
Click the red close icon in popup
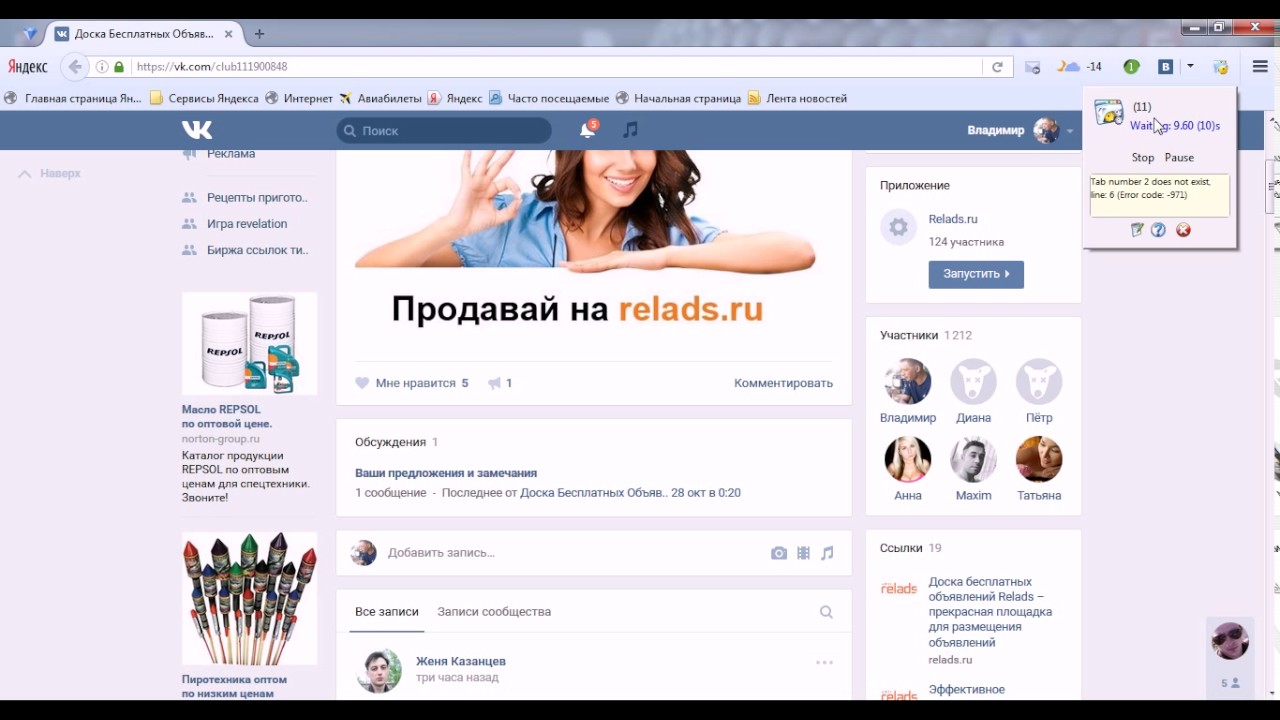coord(1184,230)
